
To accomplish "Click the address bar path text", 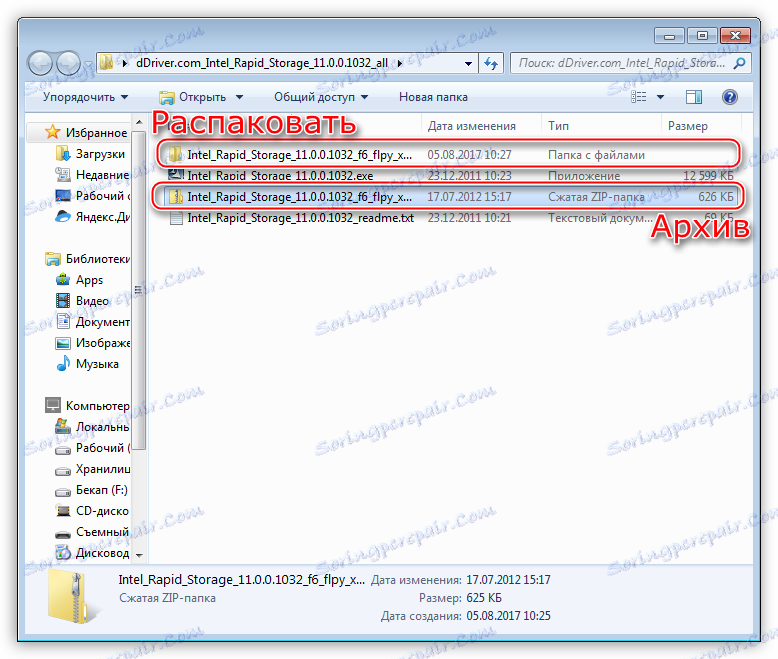I will pos(262,63).
